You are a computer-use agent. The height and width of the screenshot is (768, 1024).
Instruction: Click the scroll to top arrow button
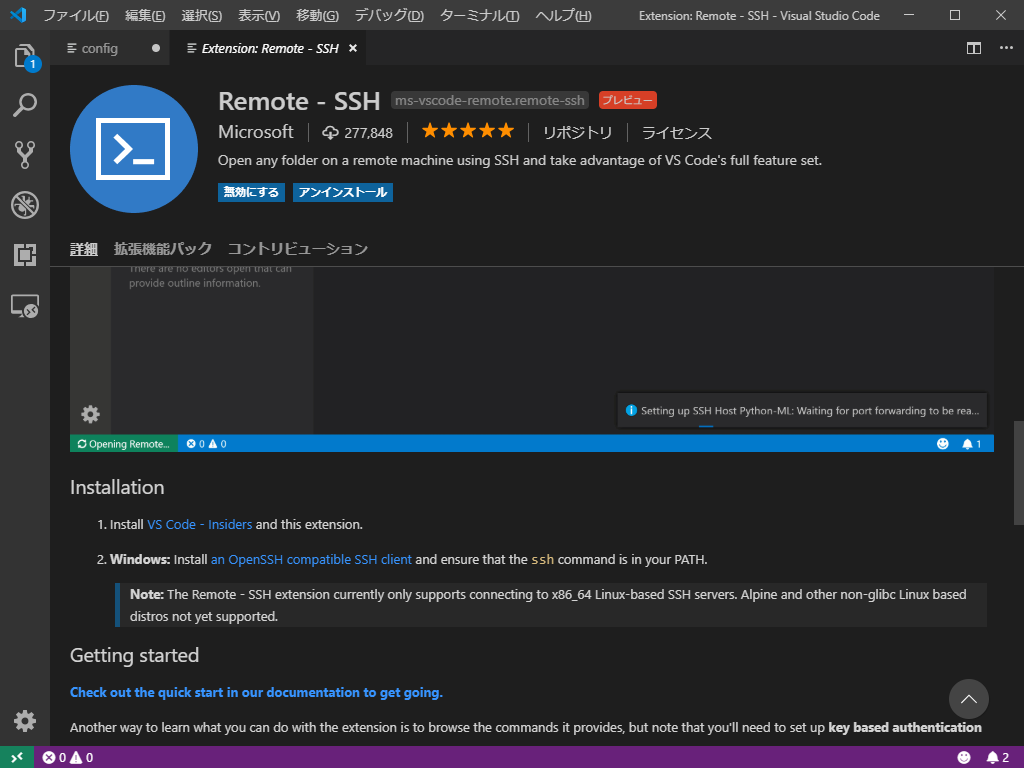(x=968, y=699)
